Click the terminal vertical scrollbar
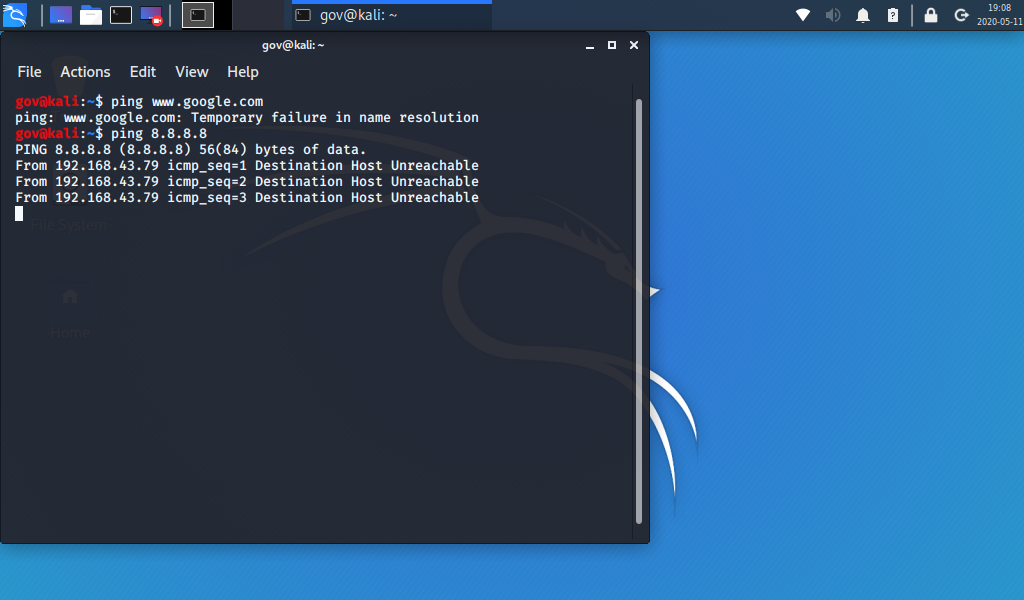This screenshot has width=1024, height=600. pyautogui.click(x=639, y=311)
